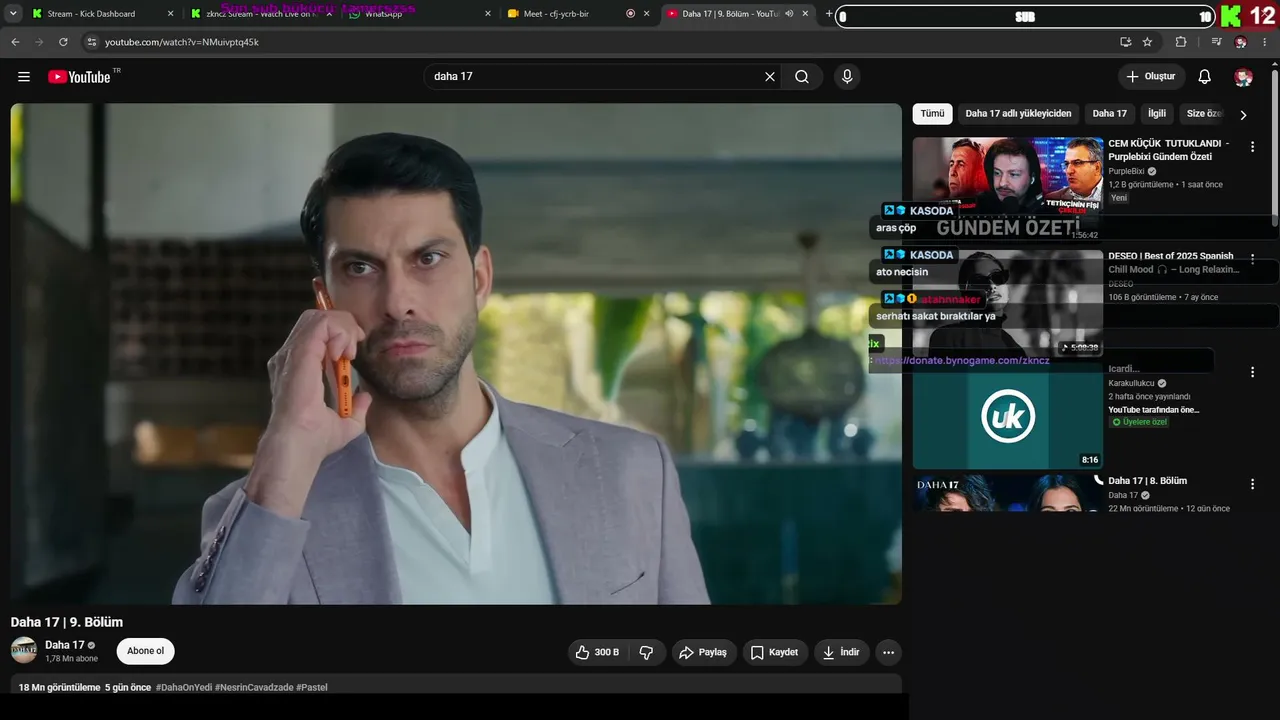Mute the Daha 17 tab audio

790,14
